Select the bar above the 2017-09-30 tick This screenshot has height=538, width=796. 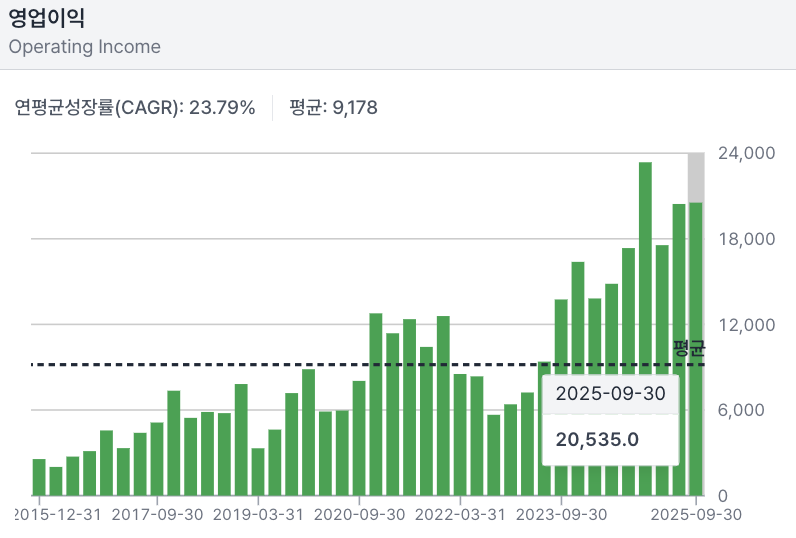click(157, 459)
